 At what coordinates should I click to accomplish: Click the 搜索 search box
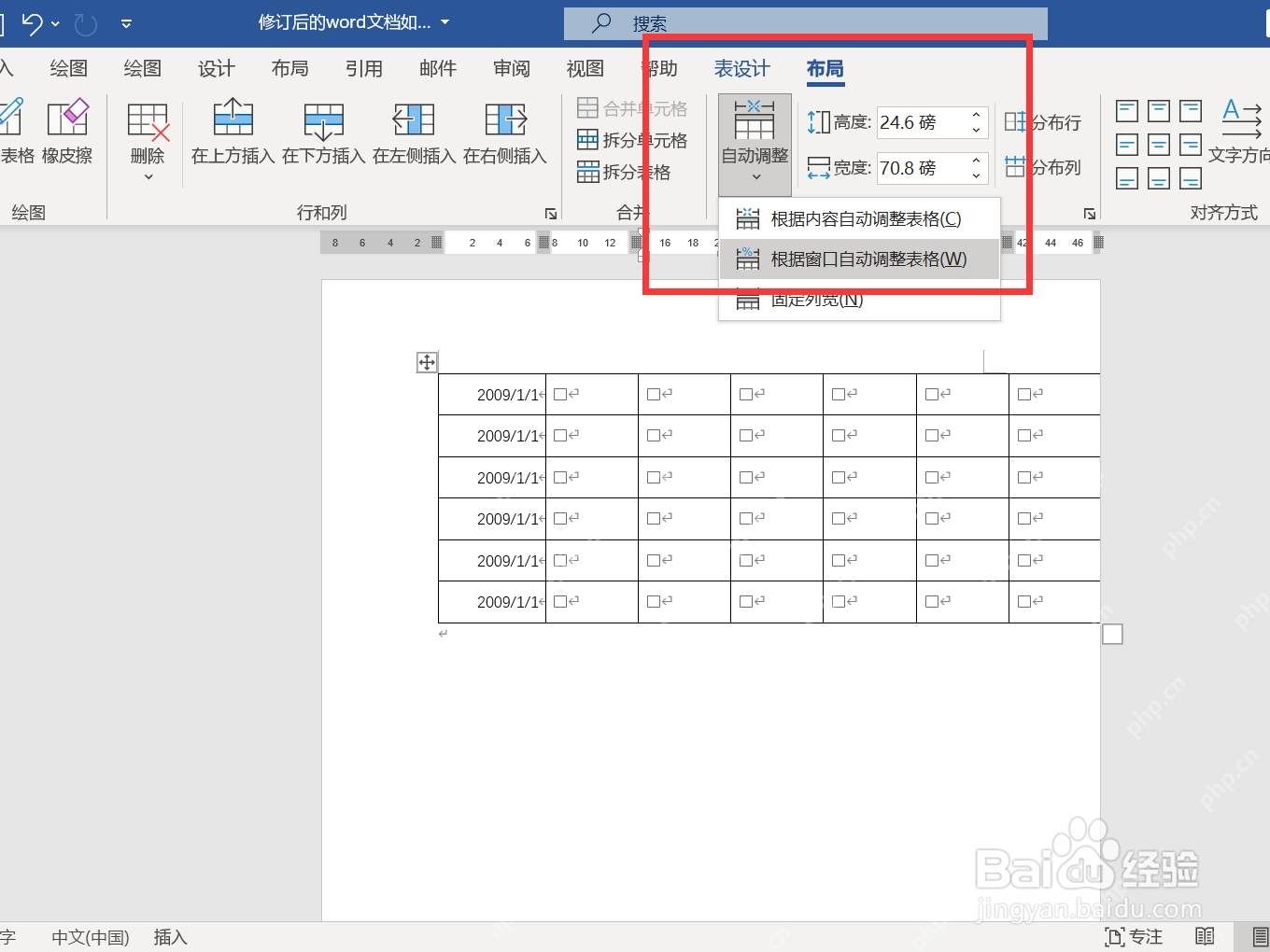[806, 23]
